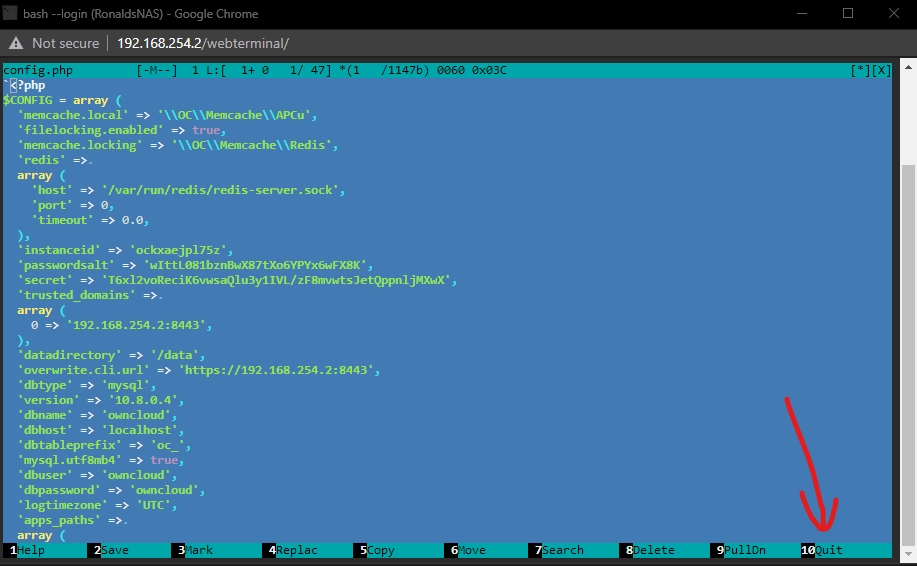The image size is (917, 566).
Task: Click the 'trusted_domains' key
Action: coord(77,295)
